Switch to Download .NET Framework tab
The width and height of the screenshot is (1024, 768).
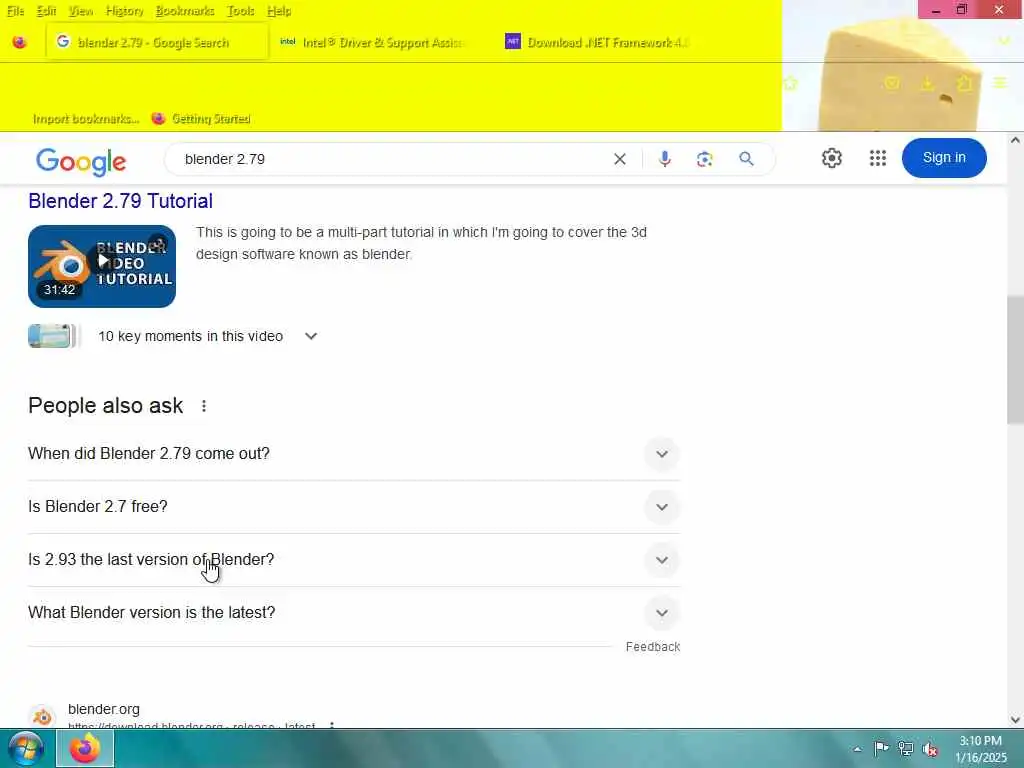[596, 42]
